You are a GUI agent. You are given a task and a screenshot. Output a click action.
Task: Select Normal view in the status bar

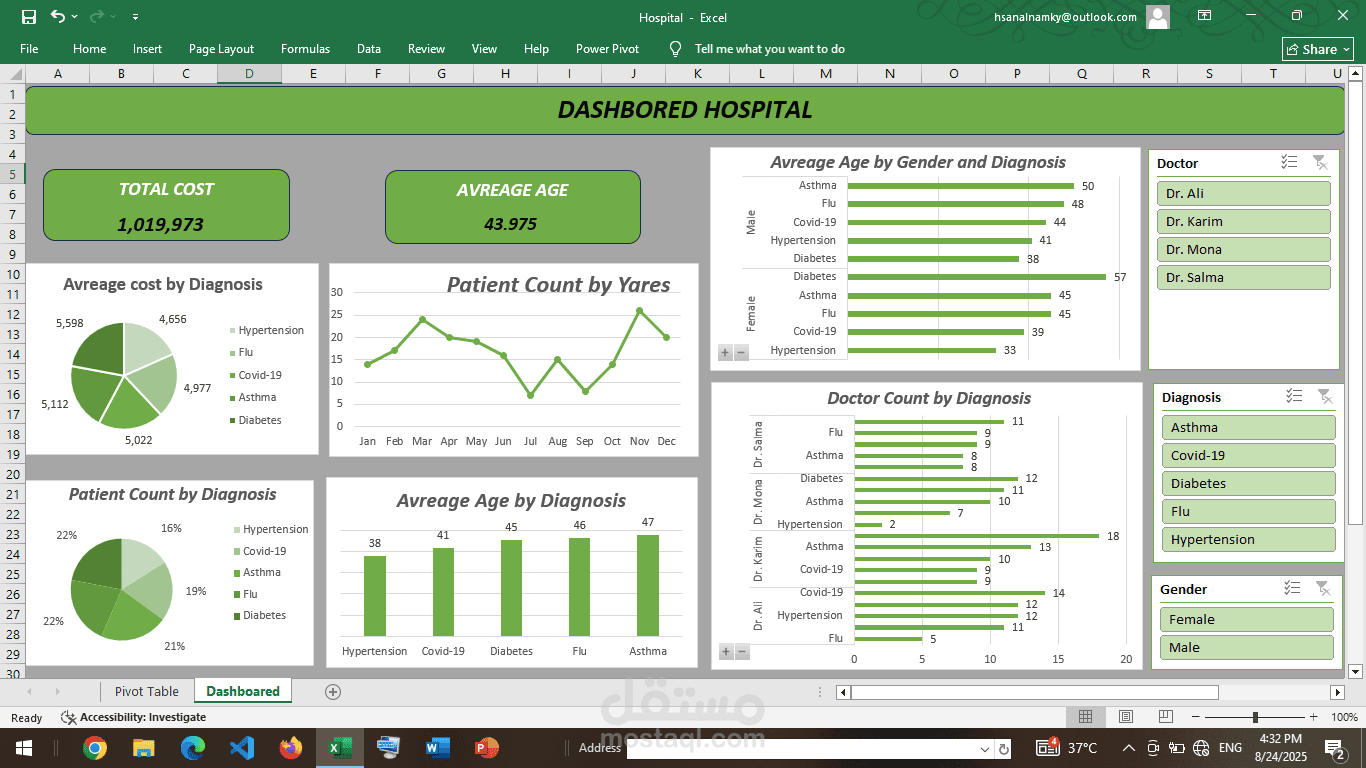(x=1085, y=717)
